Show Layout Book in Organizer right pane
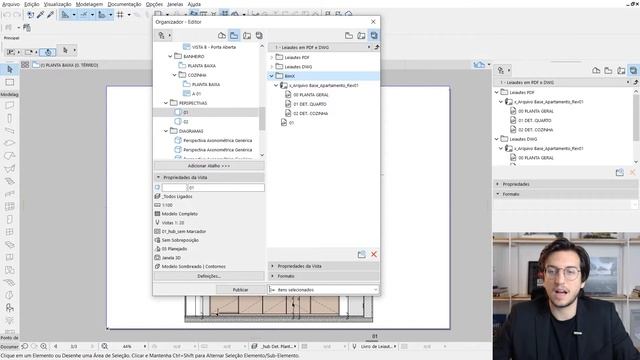640x360 pixels. 361,36
